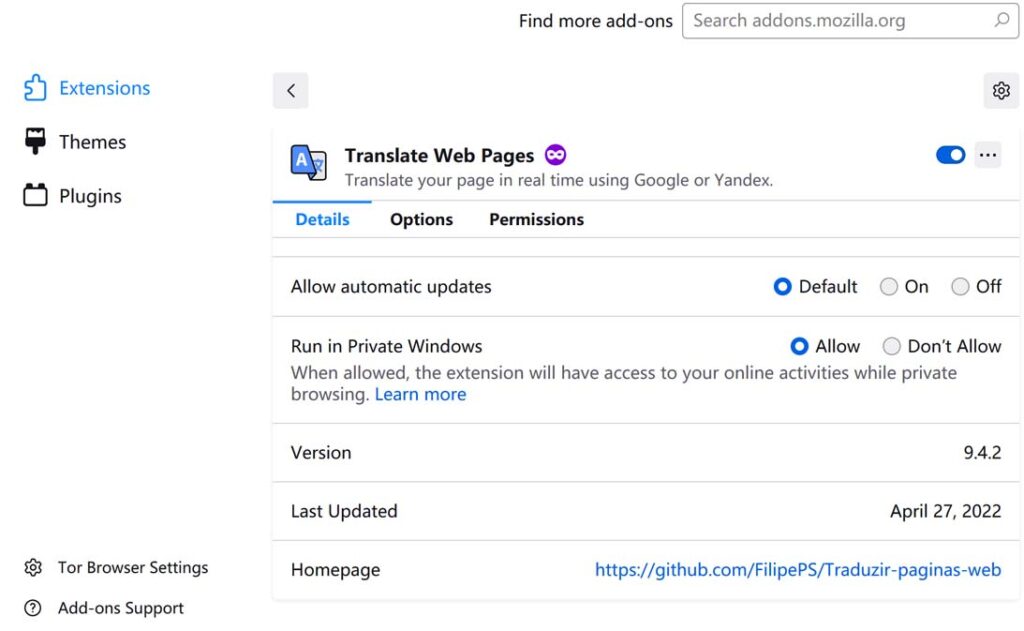Click the Themes paintbrush icon
This screenshot has height=631, width=1024.
[x=35, y=141]
